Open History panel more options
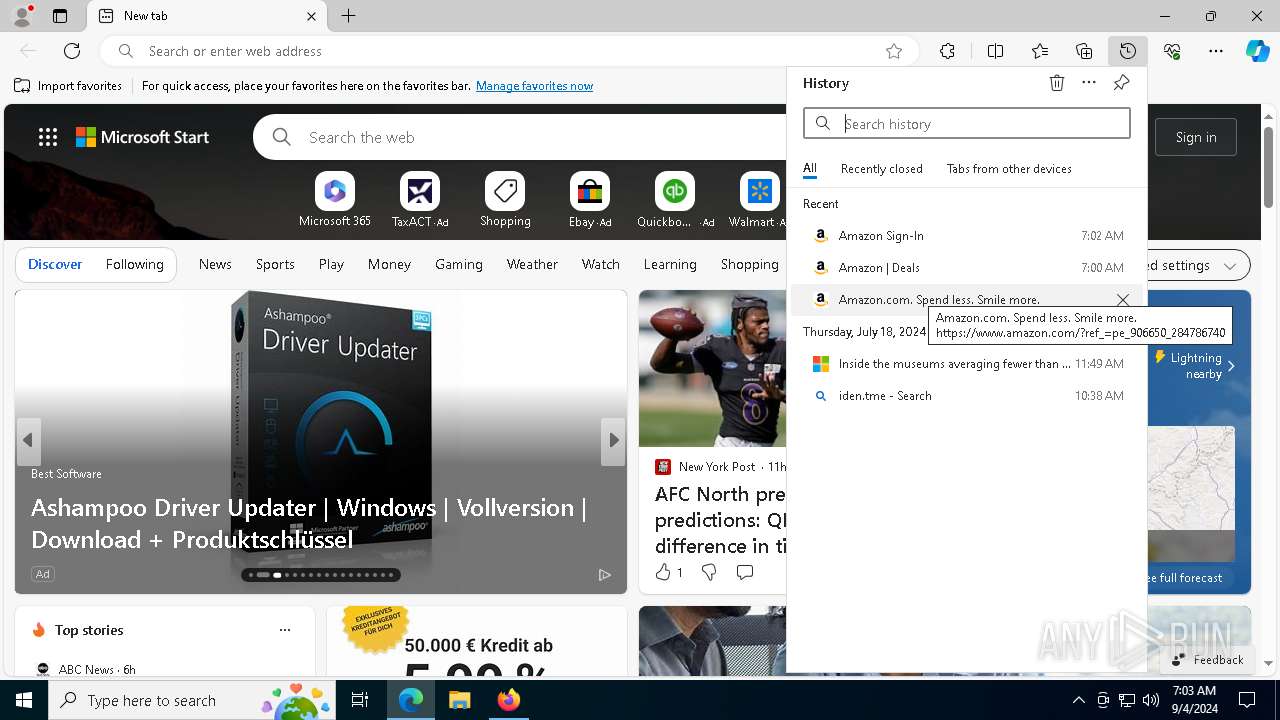 pyautogui.click(x=1089, y=83)
